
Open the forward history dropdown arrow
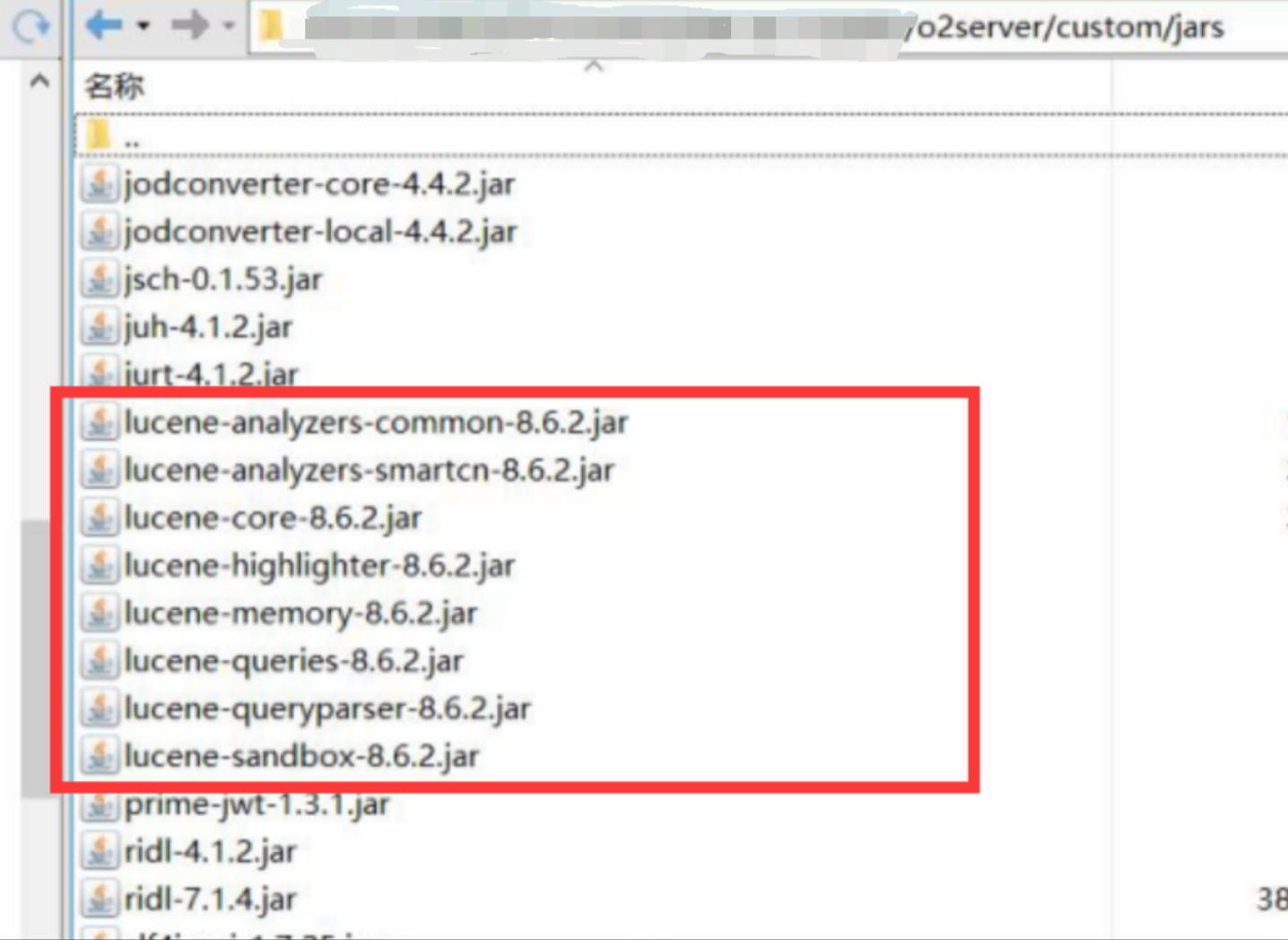(x=229, y=26)
